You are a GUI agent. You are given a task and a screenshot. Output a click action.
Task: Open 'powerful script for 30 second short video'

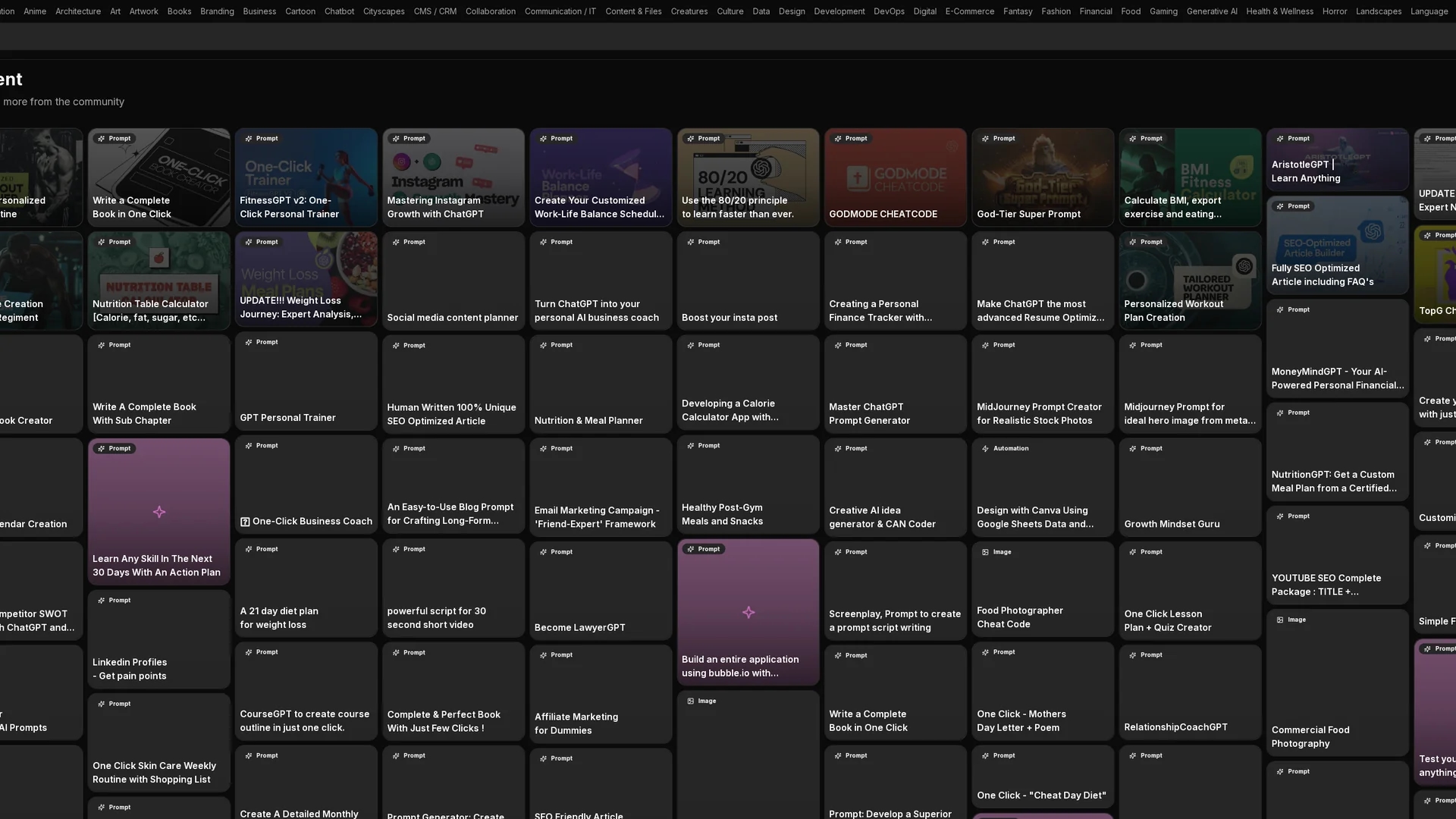pyautogui.click(x=453, y=588)
